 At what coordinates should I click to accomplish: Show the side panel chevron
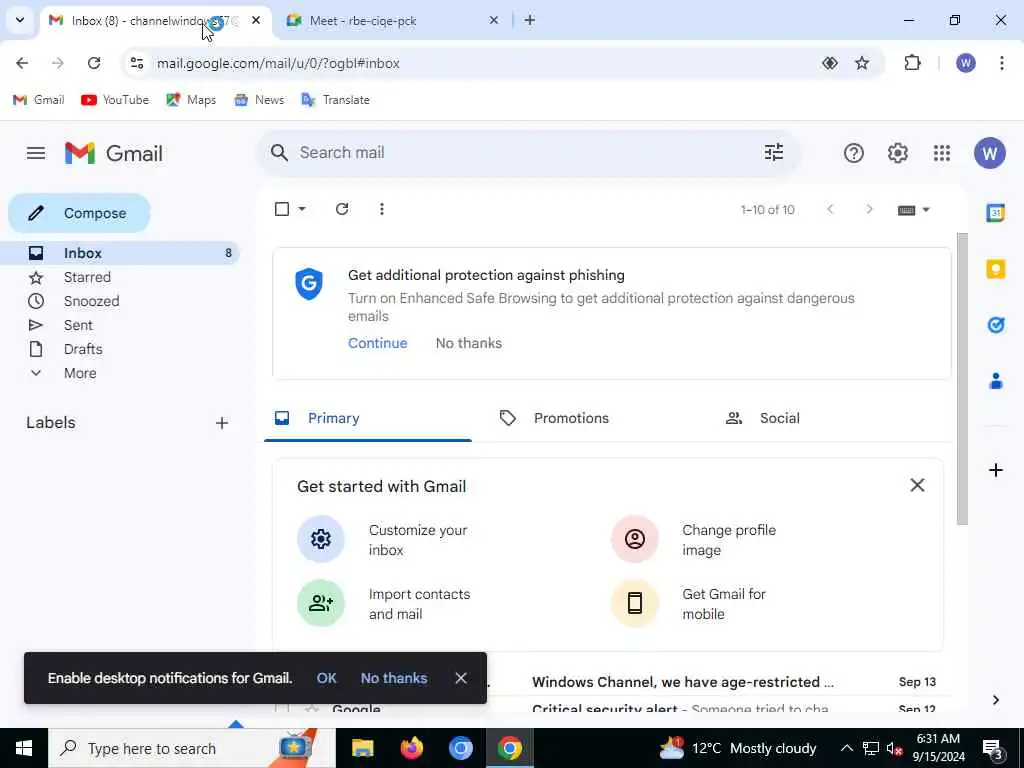[x=995, y=700]
